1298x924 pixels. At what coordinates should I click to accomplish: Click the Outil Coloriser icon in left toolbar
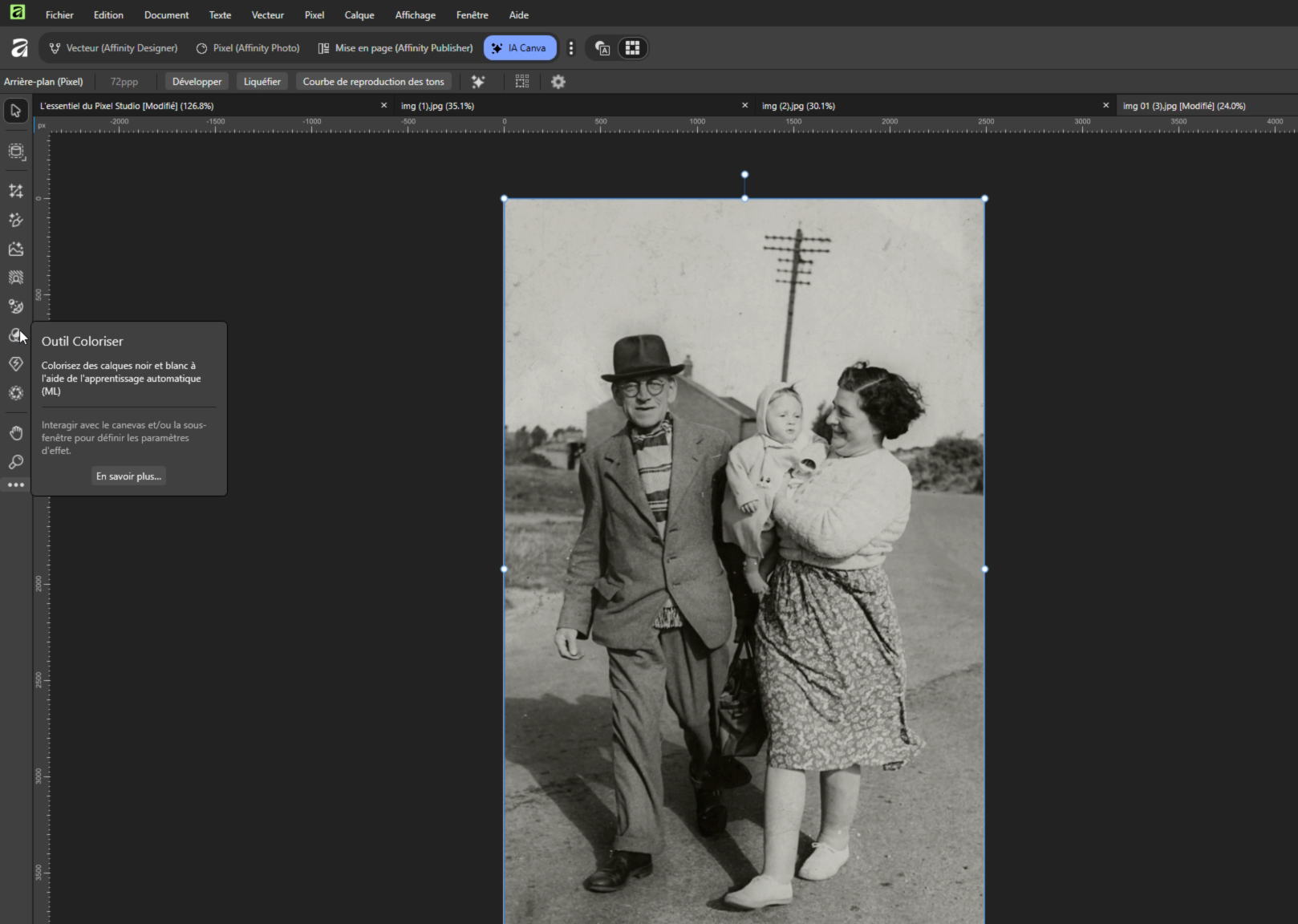[x=15, y=335]
